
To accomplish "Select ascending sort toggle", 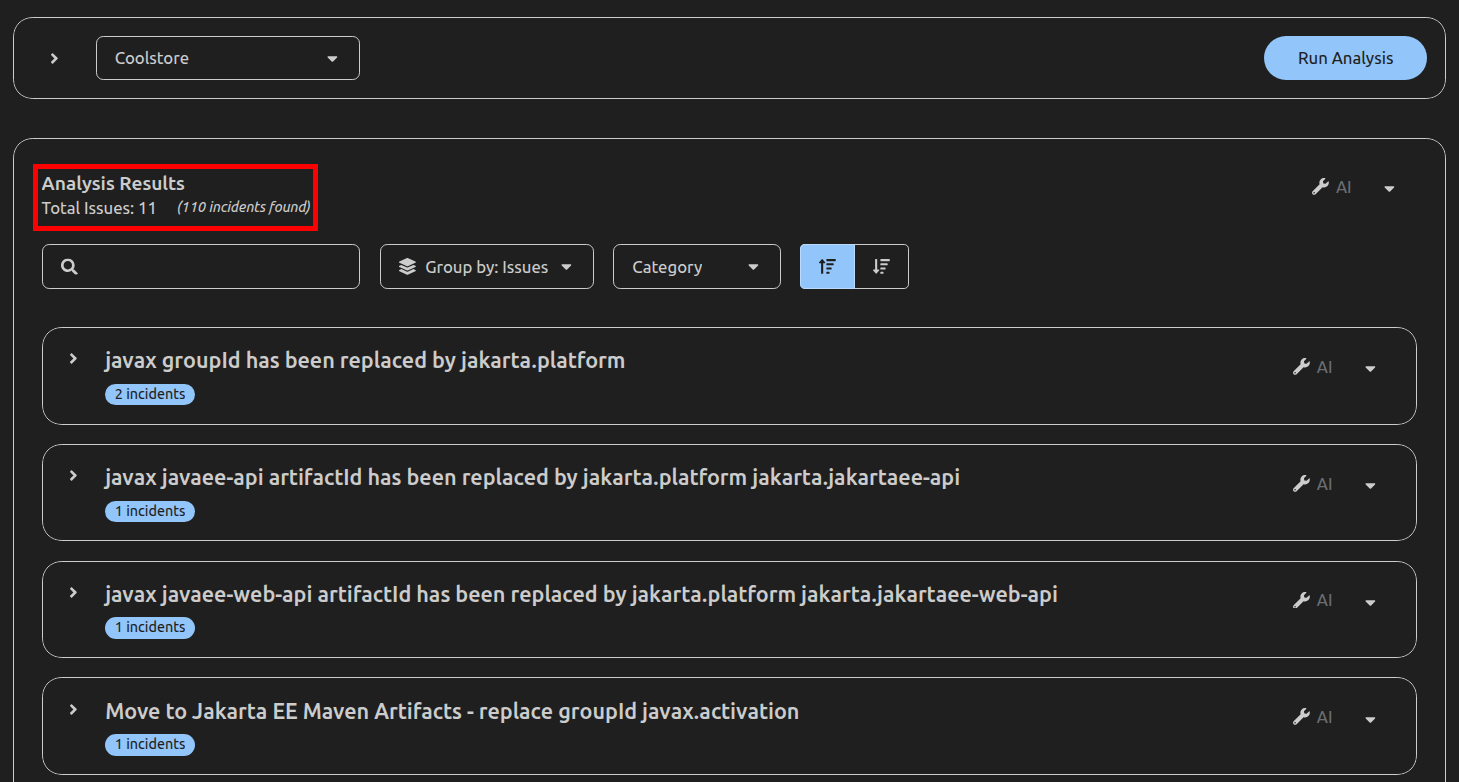I will click(x=827, y=267).
